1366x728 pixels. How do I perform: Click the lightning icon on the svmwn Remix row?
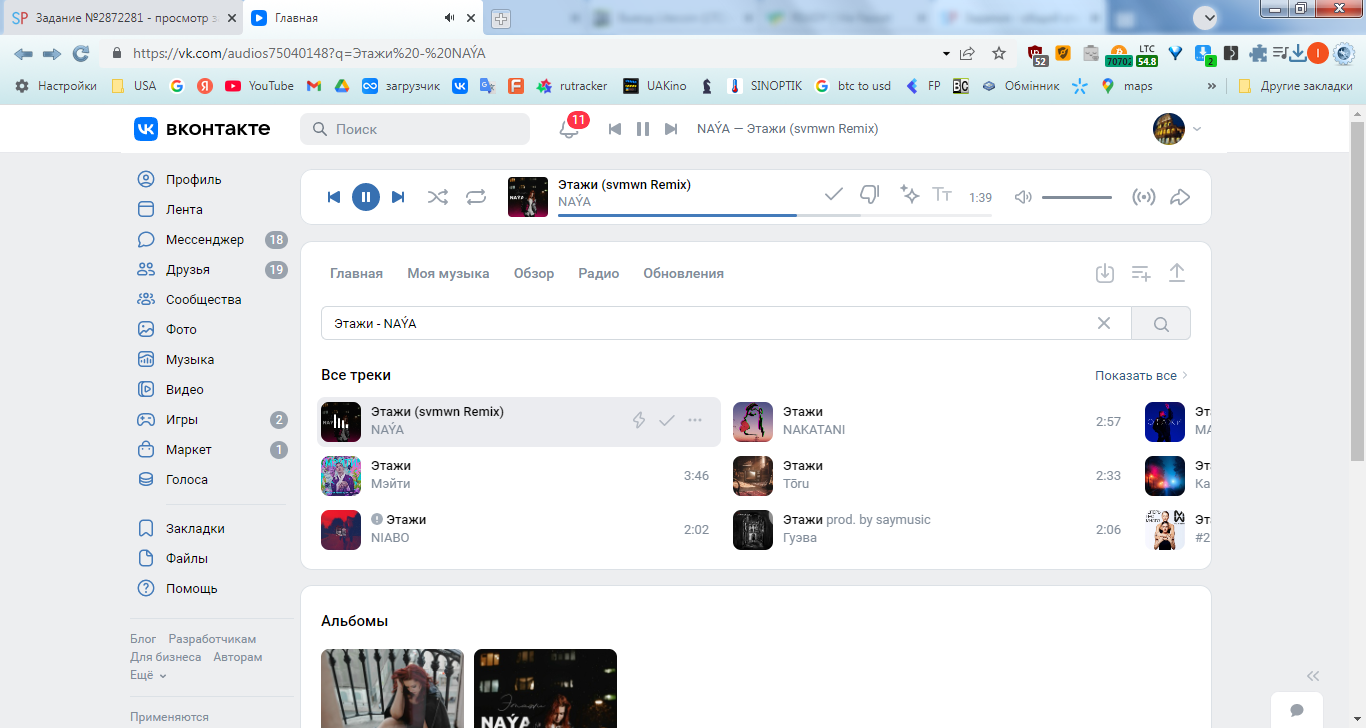pyautogui.click(x=639, y=421)
